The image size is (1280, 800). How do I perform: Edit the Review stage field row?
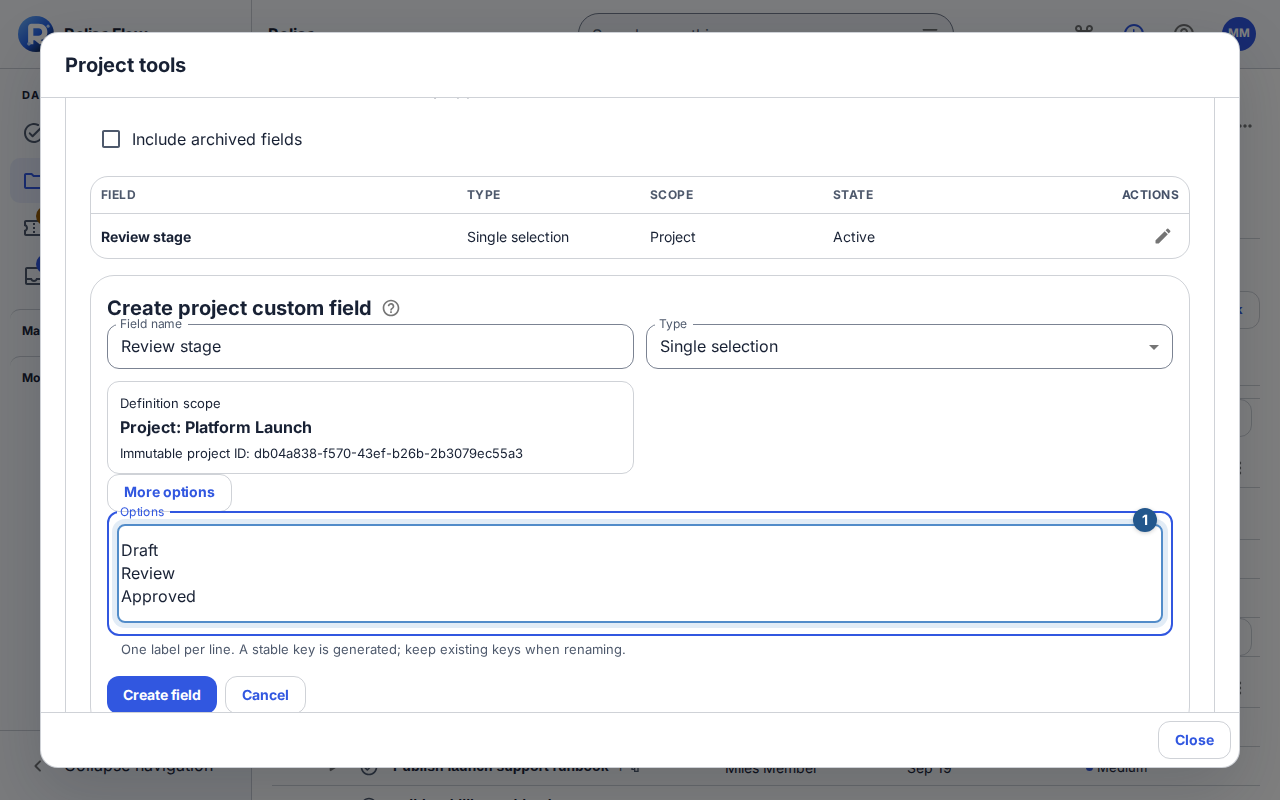[1162, 236]
